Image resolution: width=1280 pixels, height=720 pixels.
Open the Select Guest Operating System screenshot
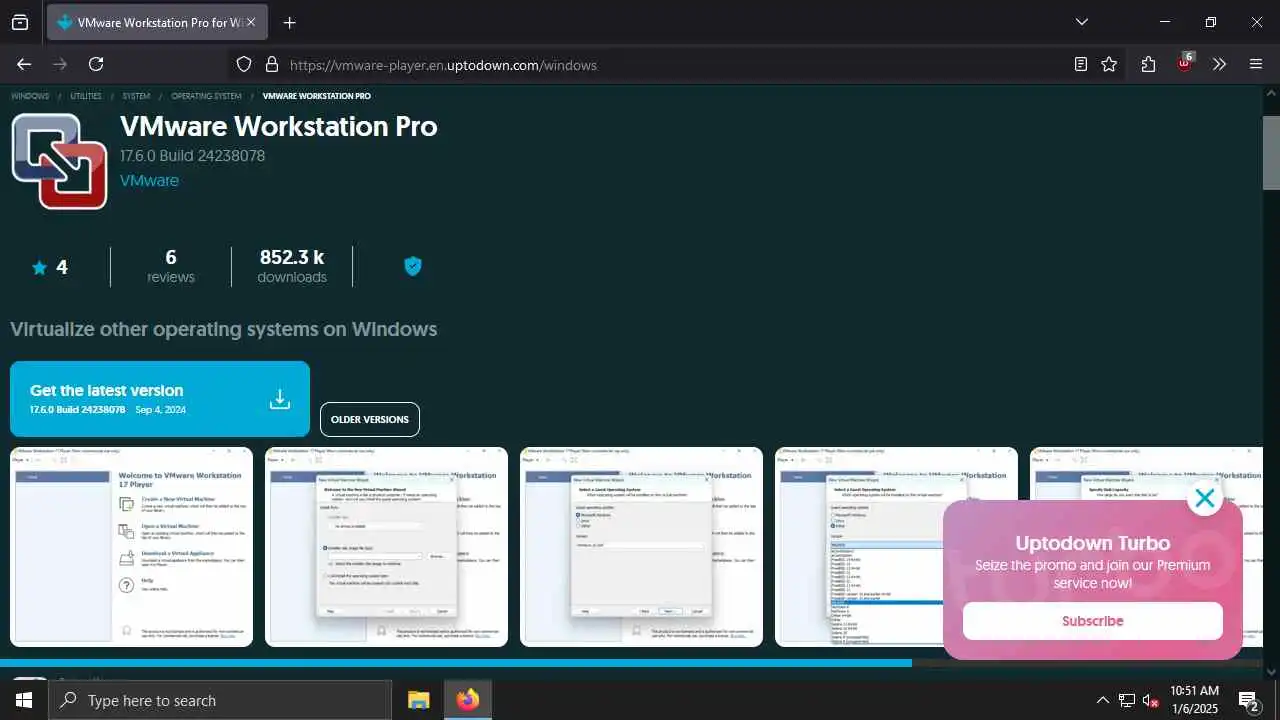coord(641,546)
